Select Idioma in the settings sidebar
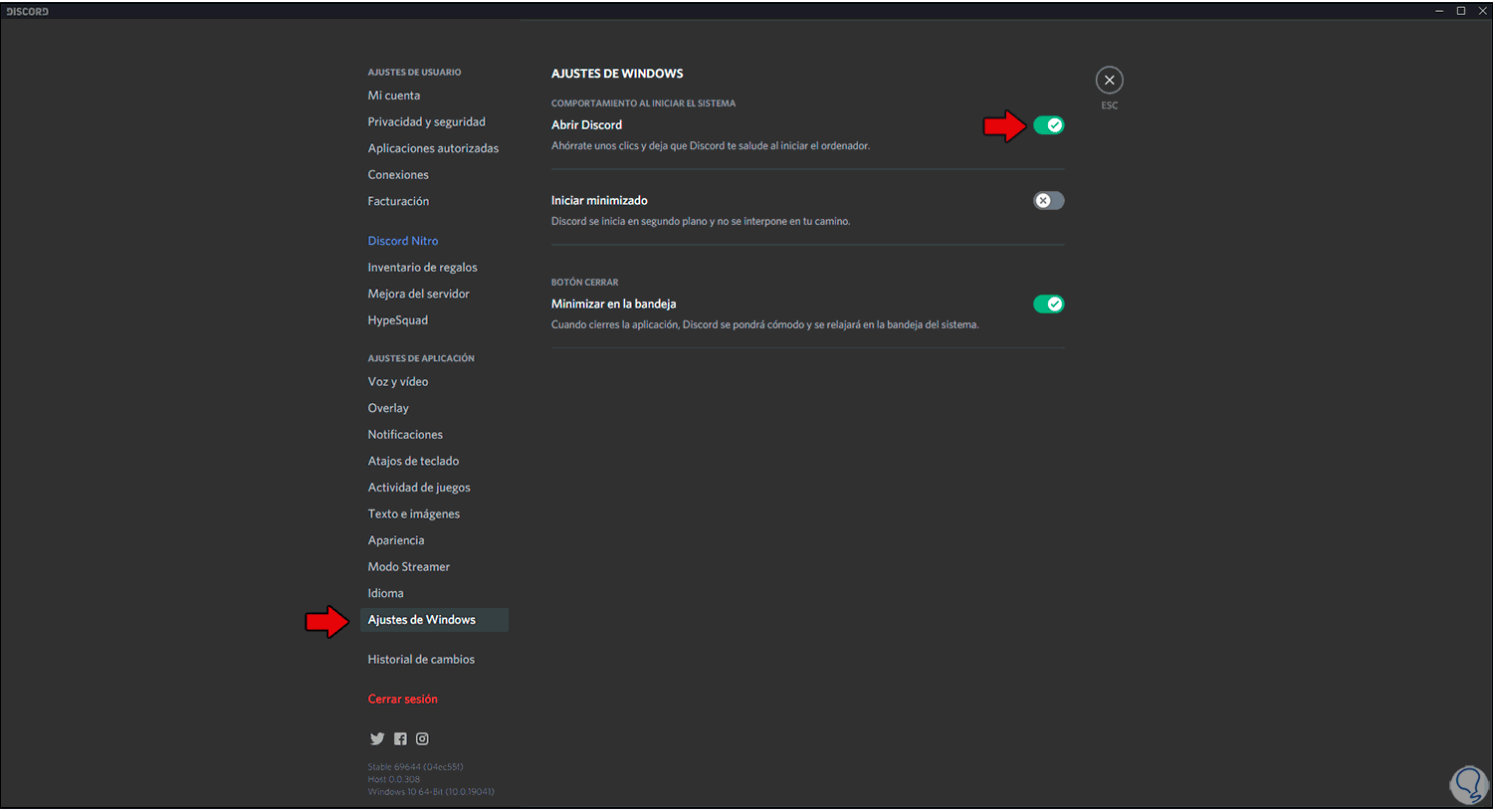Screen dimensions: 1493x812 [x=385, y=593]
